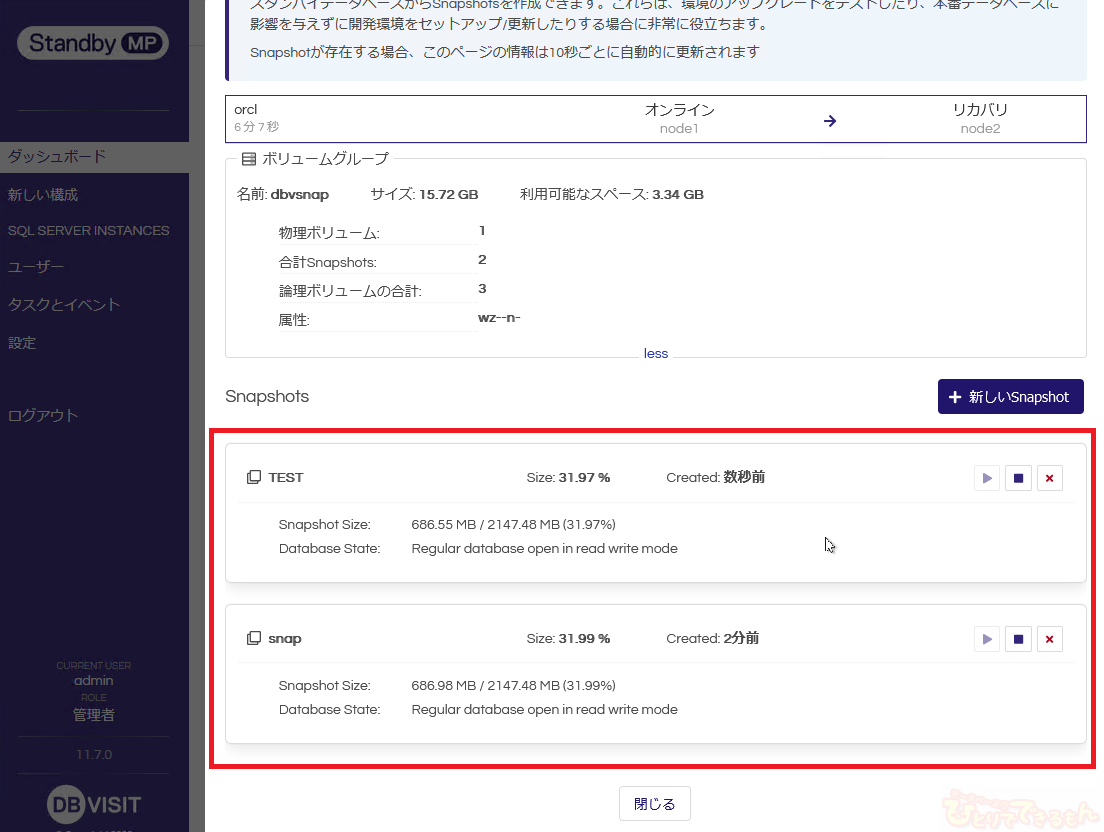
Task: Click the copy icon beside TEST name
Action: click(254, 478)
